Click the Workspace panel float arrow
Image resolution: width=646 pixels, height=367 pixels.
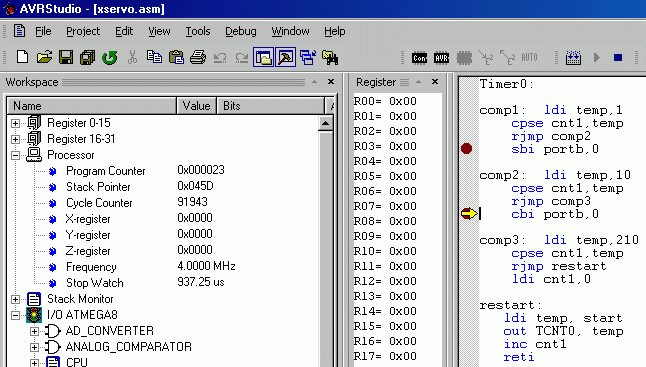[314, 82]
